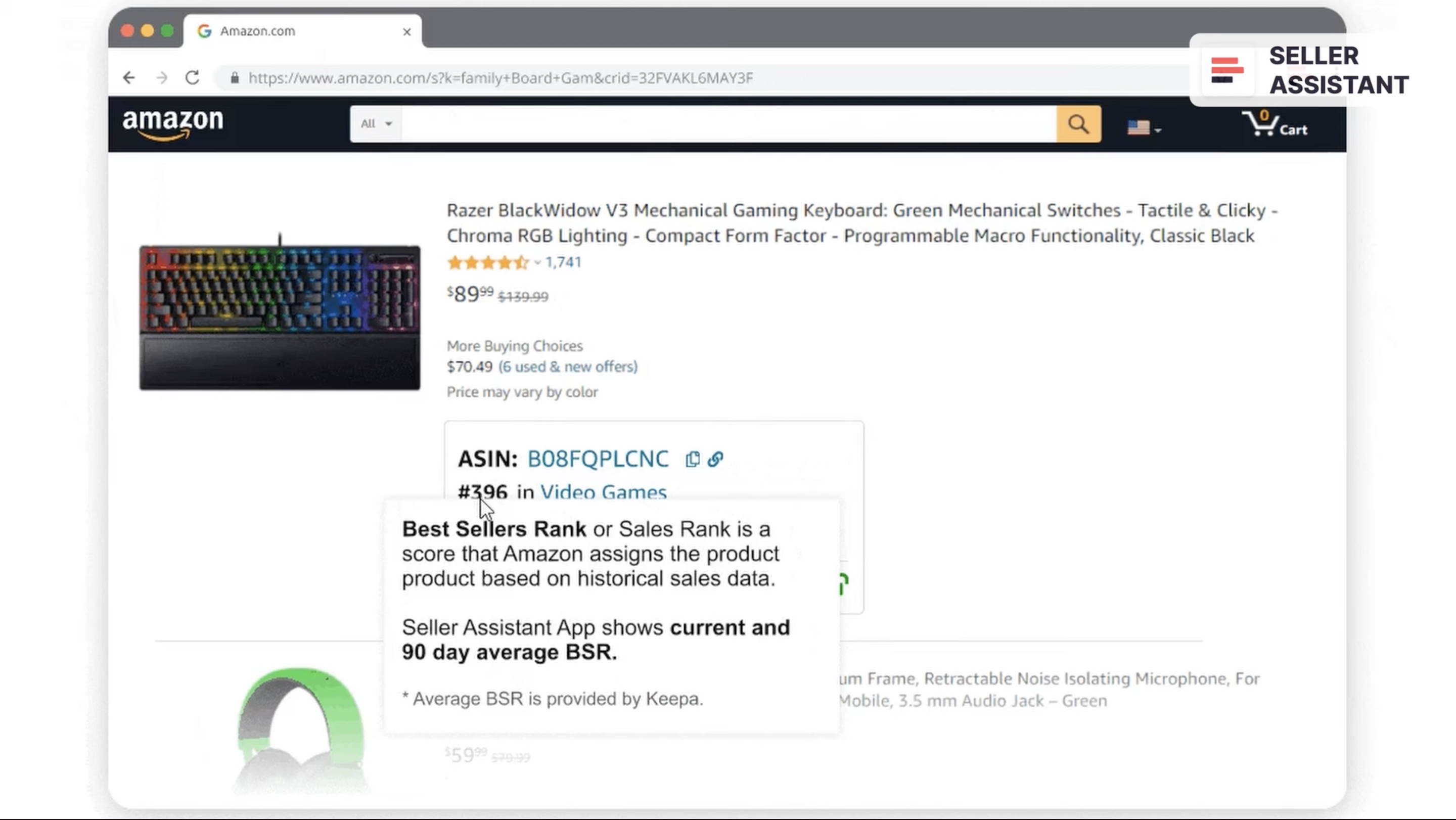Click the Seller Assistant logo icon
This screenshot has height=820, width=1456.
(1226, 71)
